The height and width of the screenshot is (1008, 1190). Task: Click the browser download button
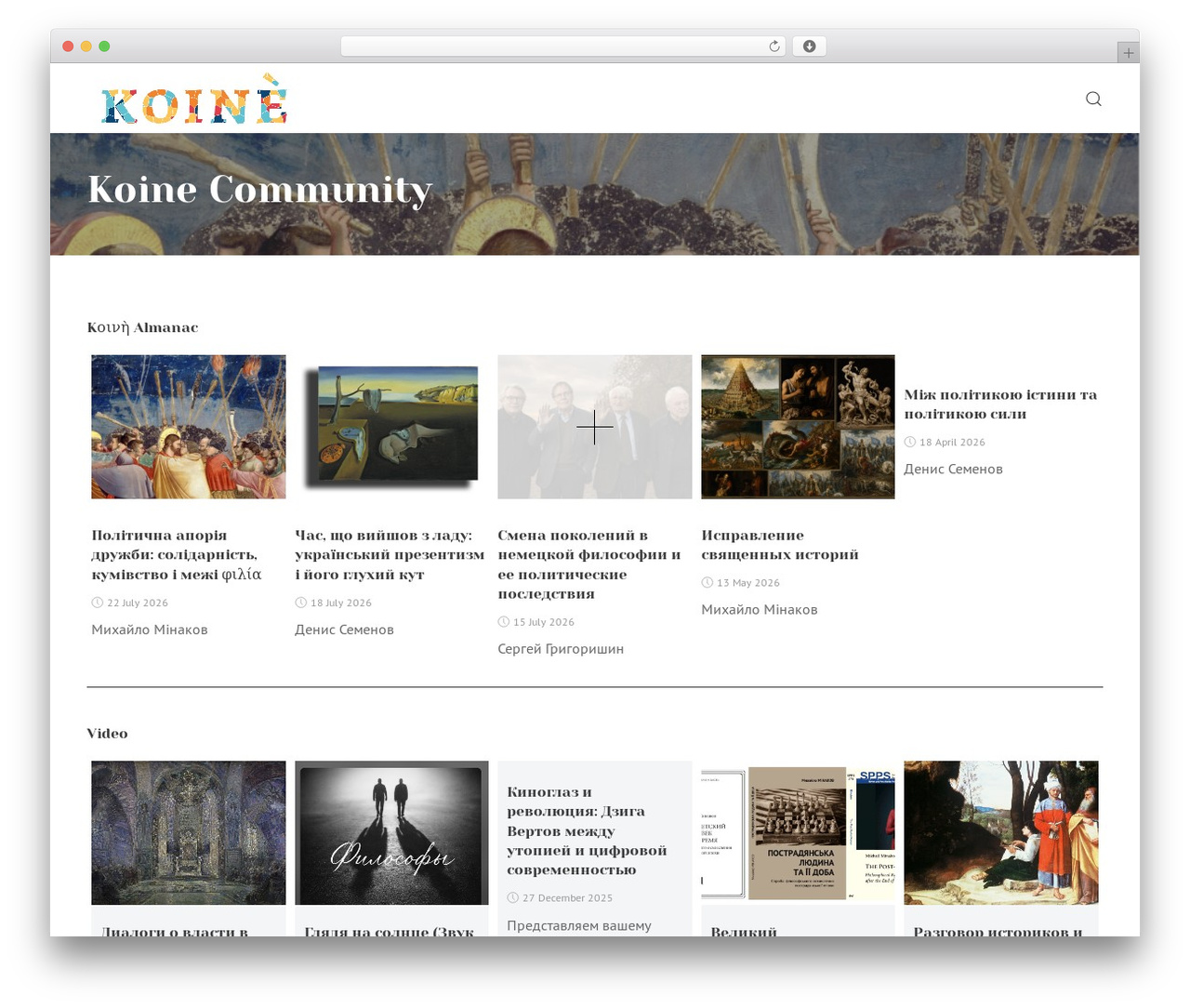(809, 46)
